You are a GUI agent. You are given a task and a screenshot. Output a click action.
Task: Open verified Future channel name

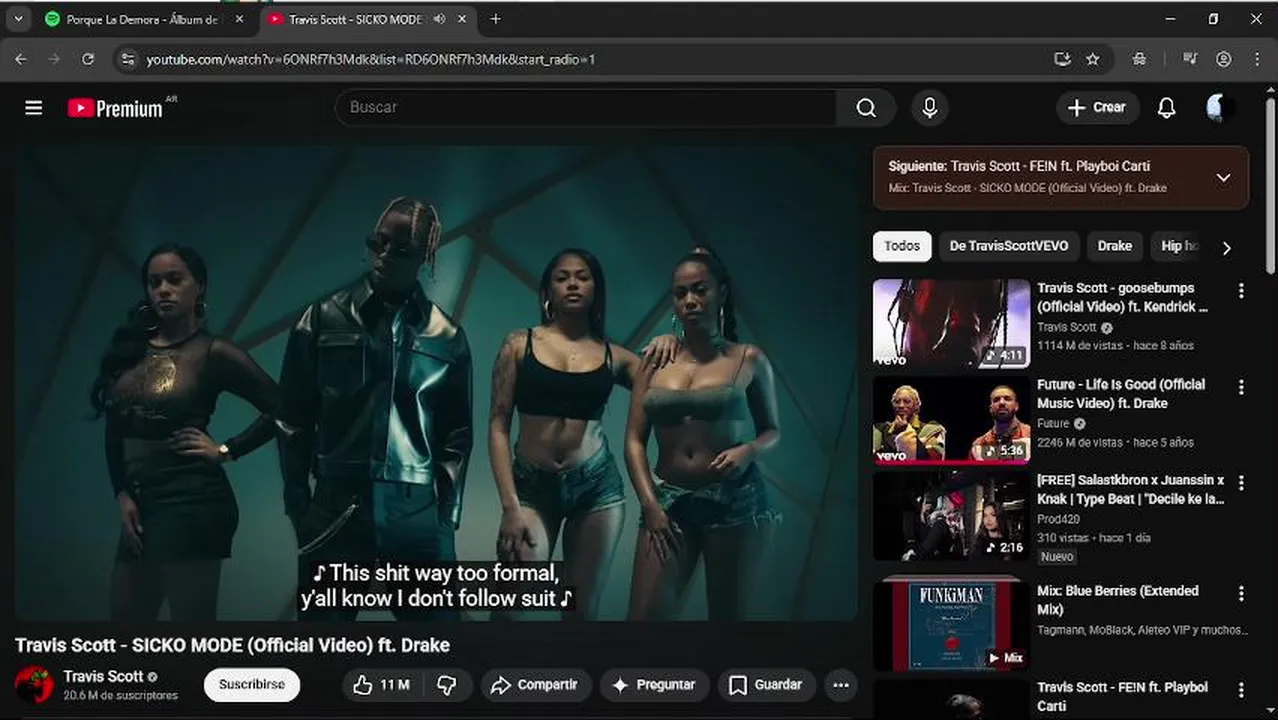1053,423
